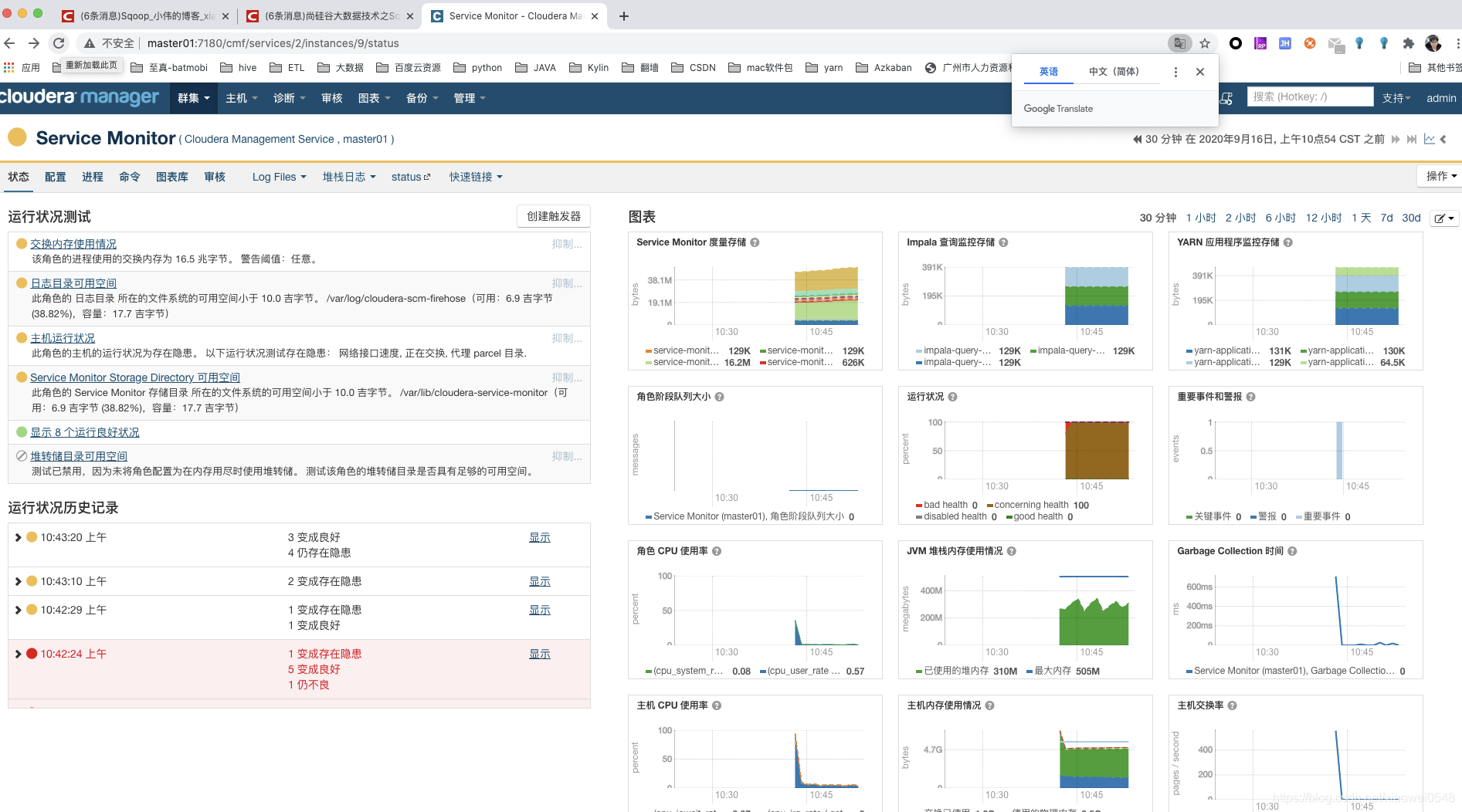Open Service Monitor Storage Directory 可用空间 link
The width and height of the screenshot is (1462, 812).
pyautogui.click(x=135, y=377)
